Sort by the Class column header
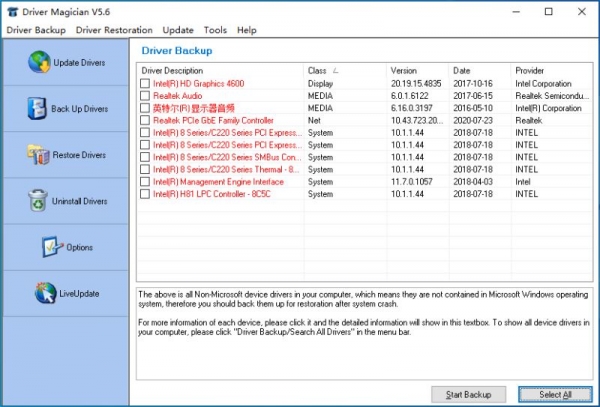The height and width of the screenshot is (407, 600). 345,70
